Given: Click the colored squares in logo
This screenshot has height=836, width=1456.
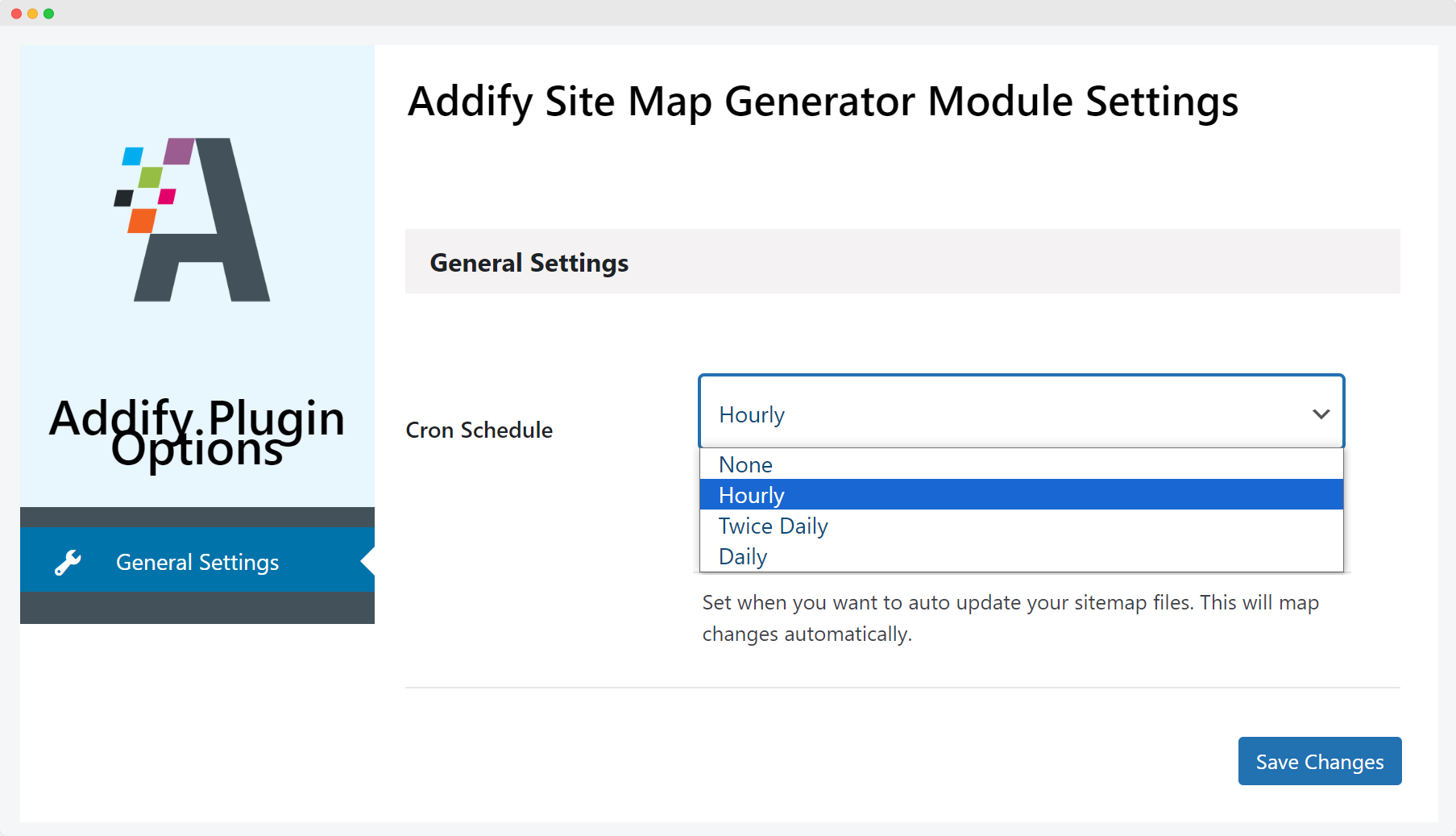Looking at the screenshot, I should (x=154, y=185).
